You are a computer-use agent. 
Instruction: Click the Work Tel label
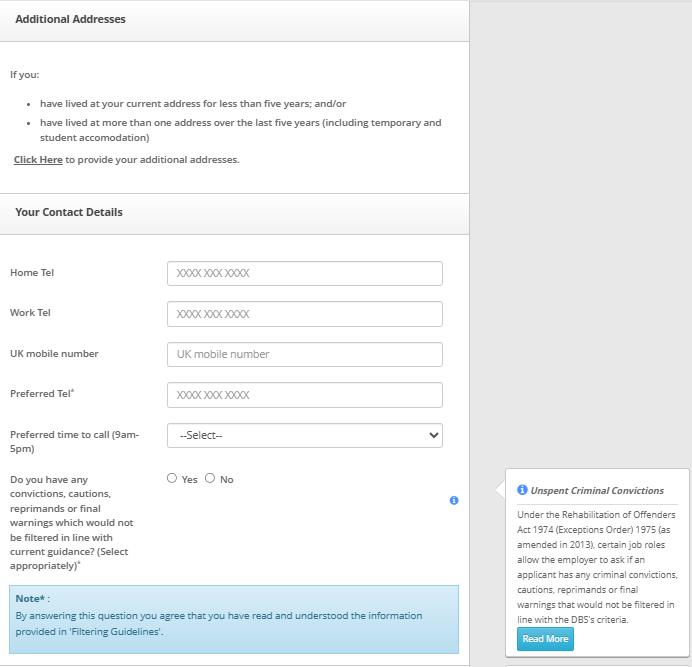coord(30,313)
